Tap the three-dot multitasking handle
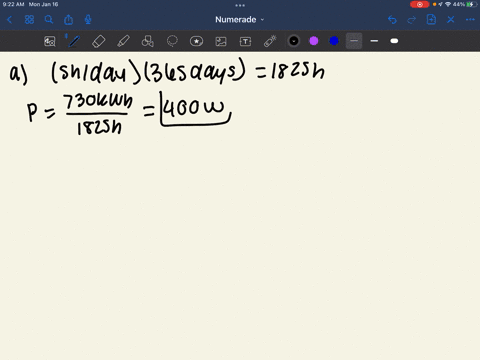This screenshot has width=480, height=360. pyautogui.click(x=240, y=5)
